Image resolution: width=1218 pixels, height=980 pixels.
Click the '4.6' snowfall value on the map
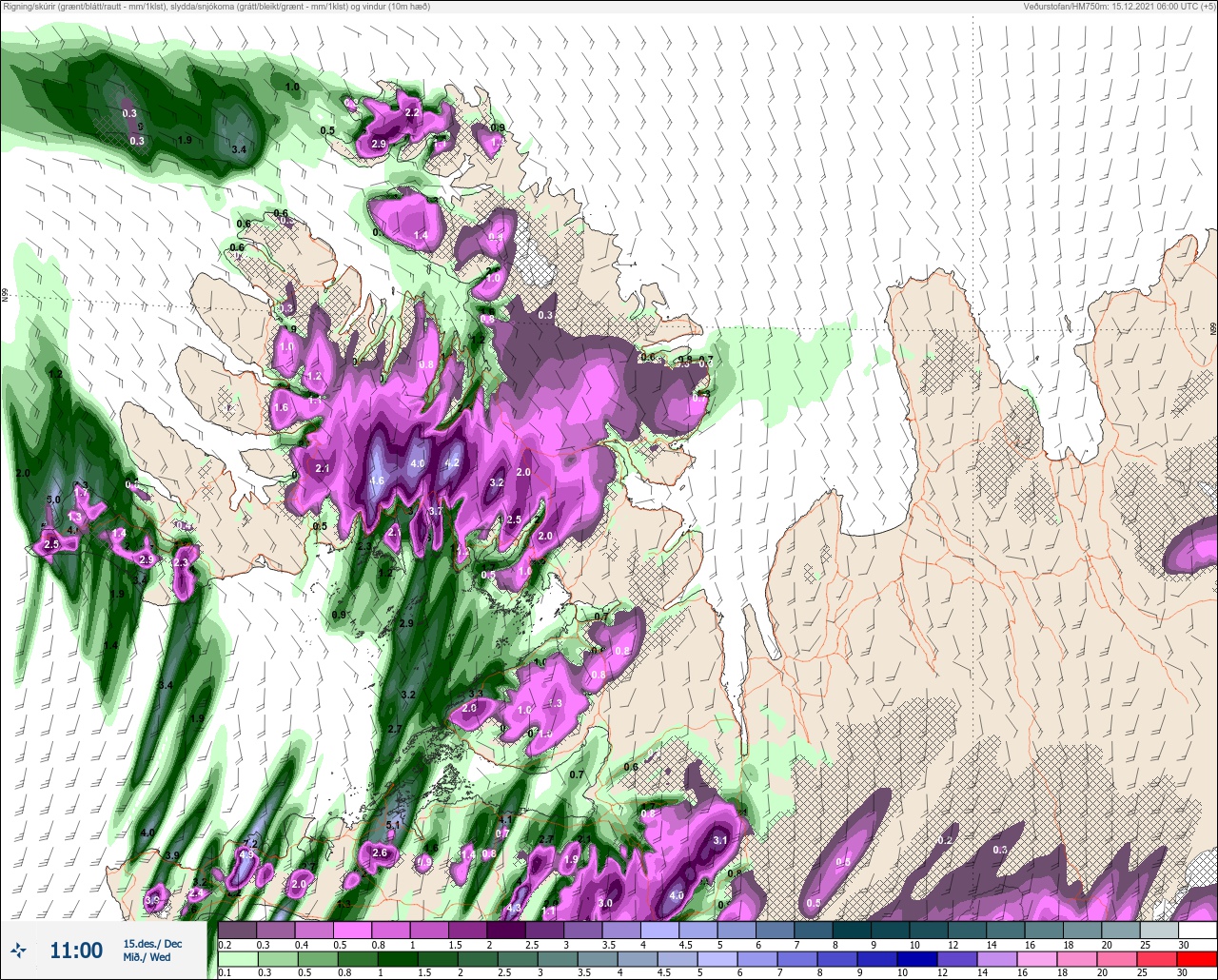click(377, 481)
